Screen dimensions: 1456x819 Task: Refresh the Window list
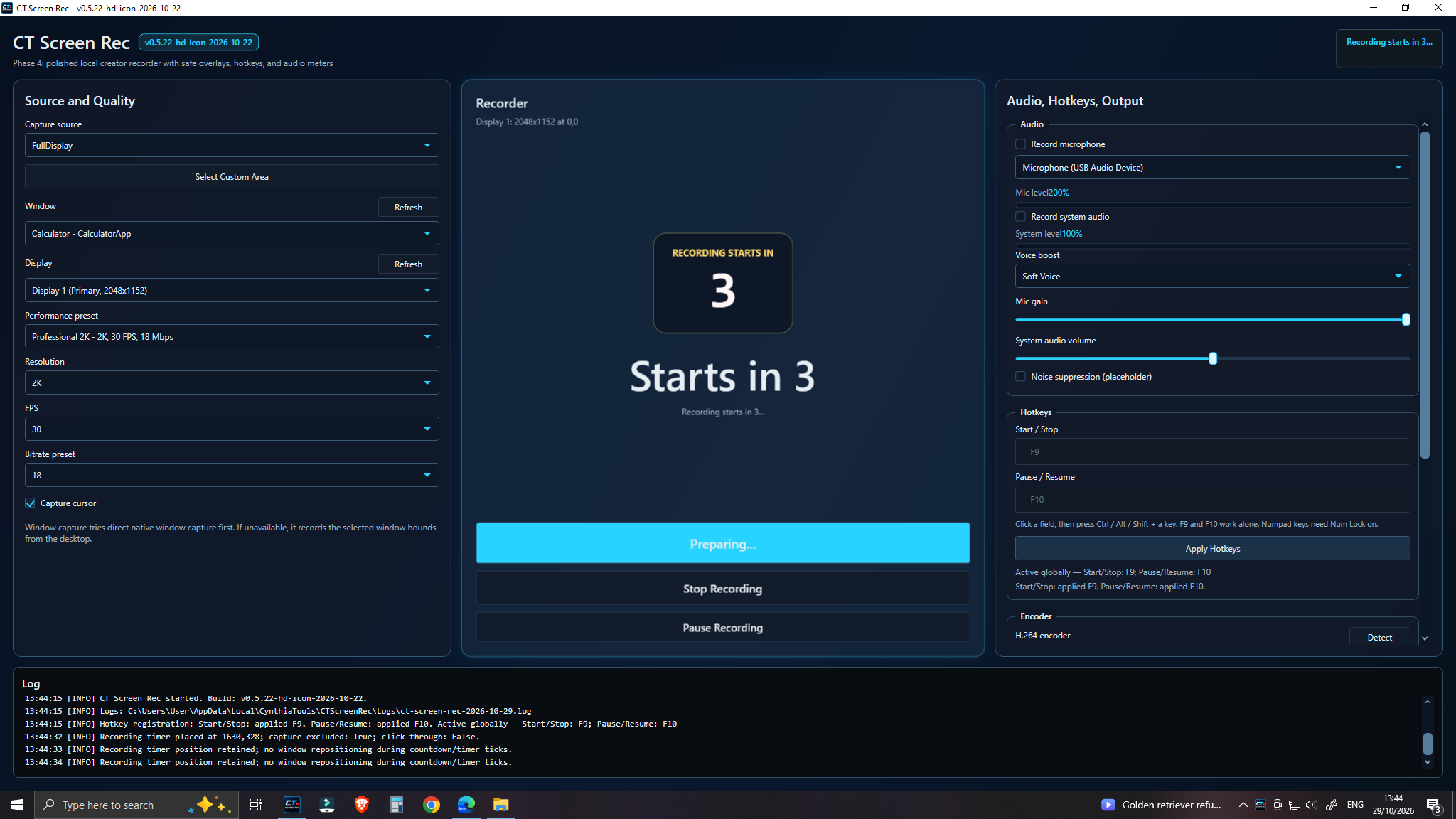[x=408, y=207]
